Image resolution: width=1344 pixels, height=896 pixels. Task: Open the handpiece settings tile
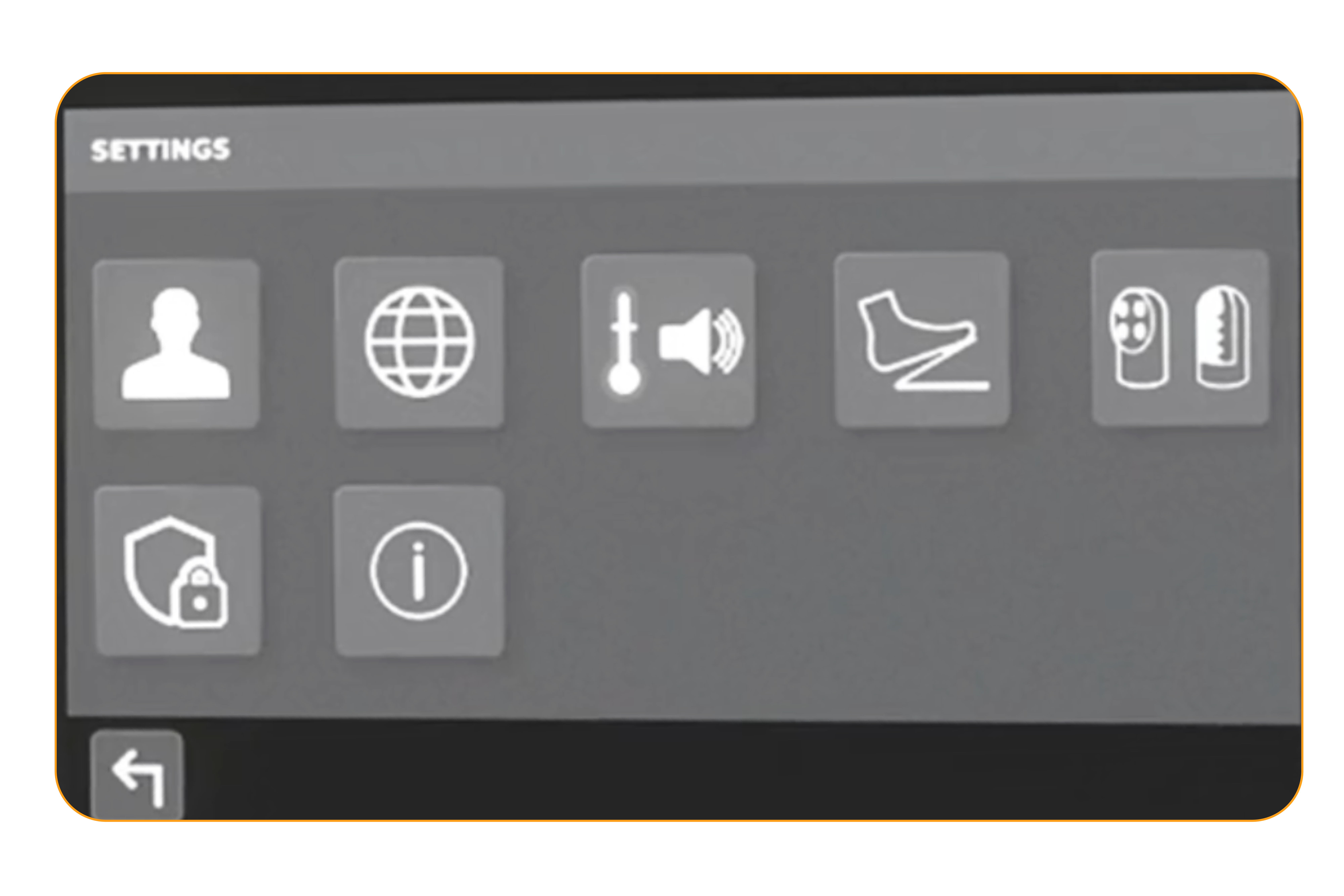(x=1180, y=338)
